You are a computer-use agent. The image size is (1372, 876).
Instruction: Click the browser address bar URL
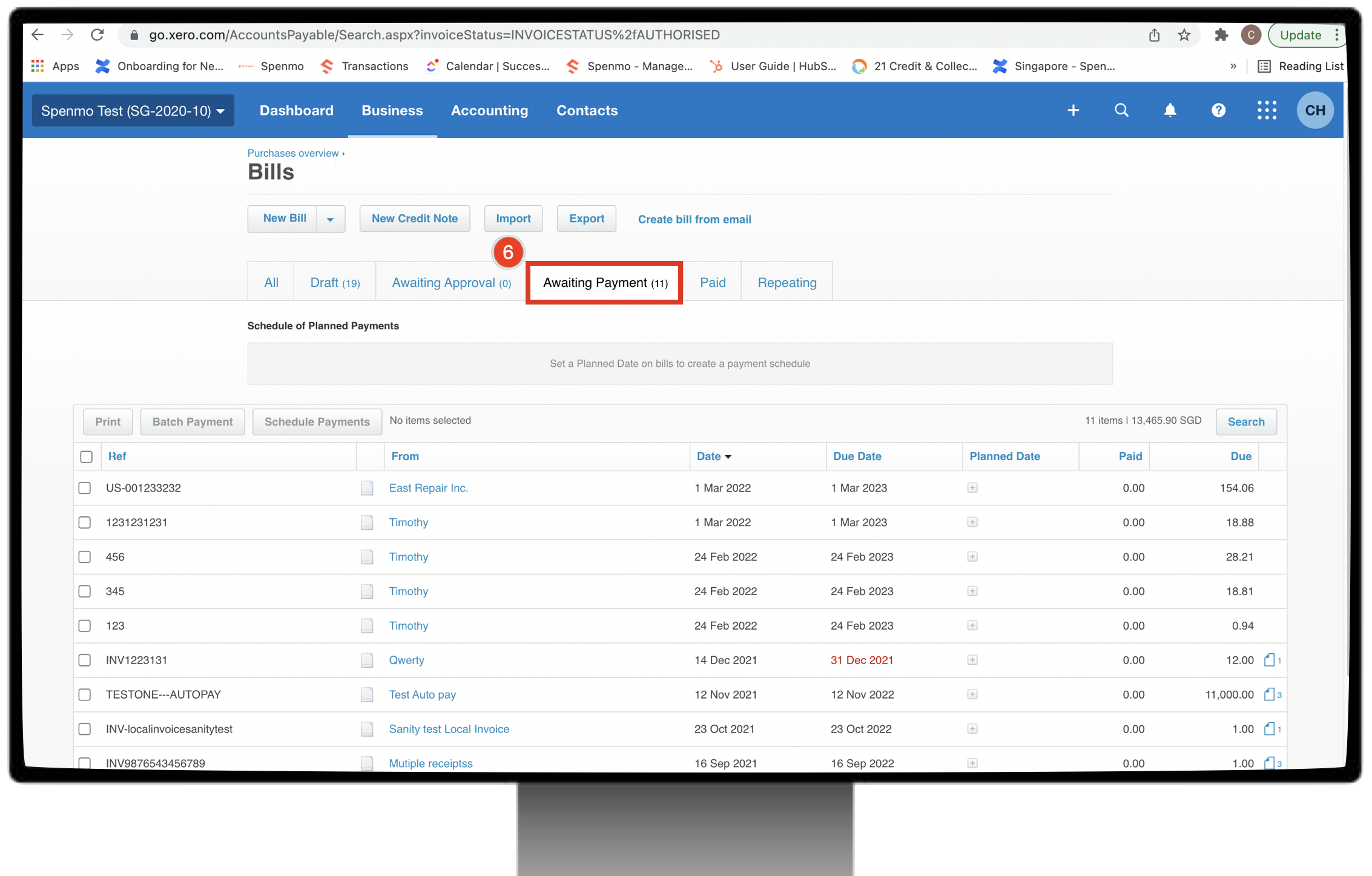[x=434, y=35]
